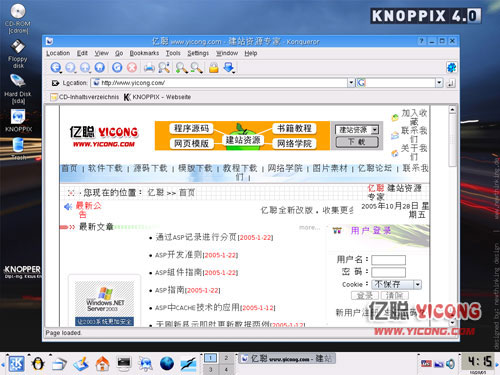Click the 登录 login button
Viewport: 500px width, 375px height.
pos(365,295)
